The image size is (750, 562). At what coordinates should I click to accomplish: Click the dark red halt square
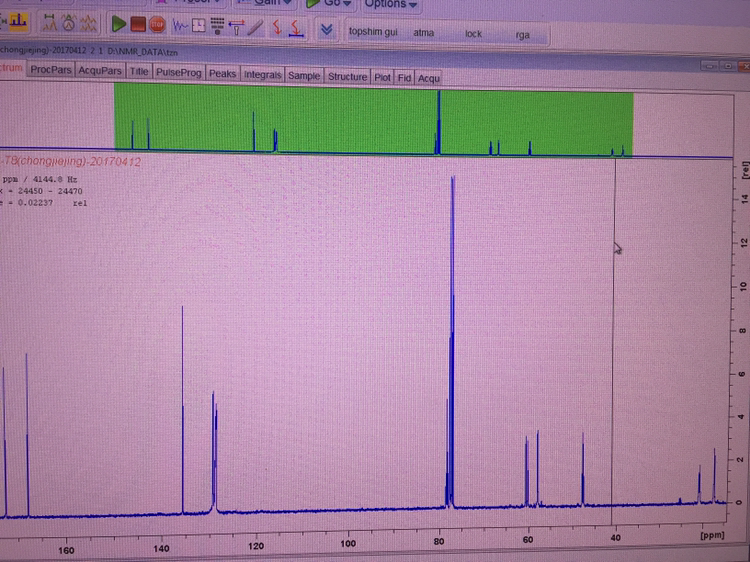tap(138, 24)
